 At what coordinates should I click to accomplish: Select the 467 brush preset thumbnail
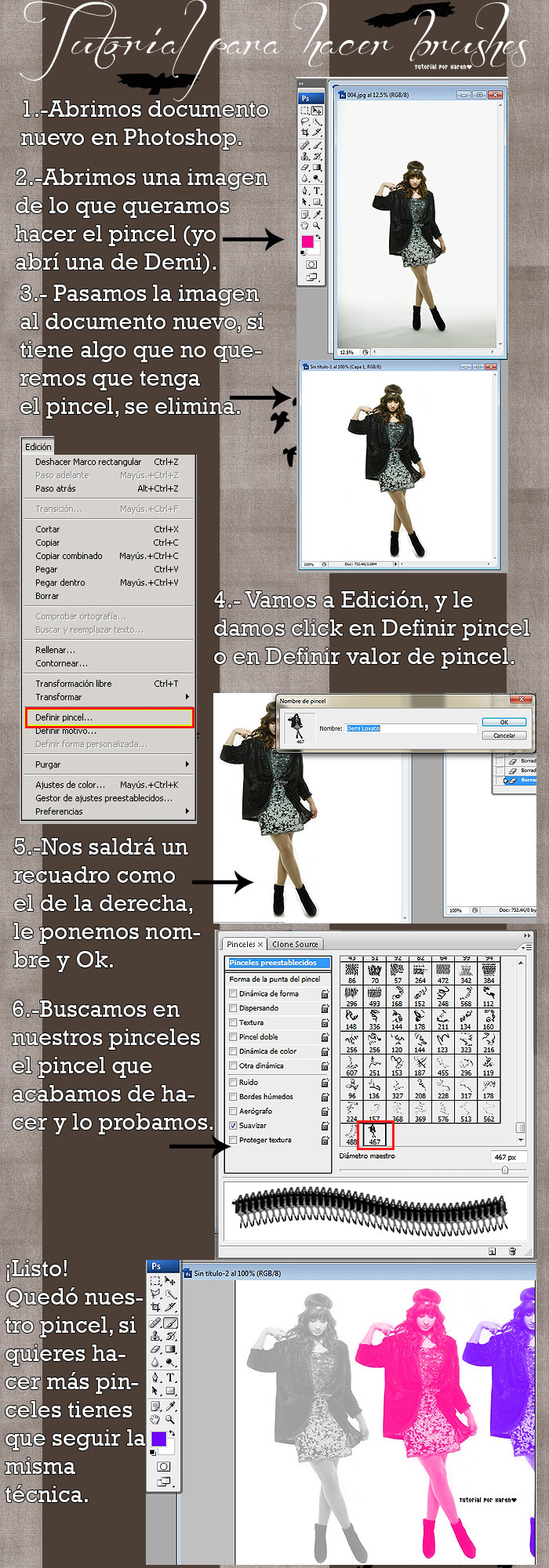click(375, 1134)
